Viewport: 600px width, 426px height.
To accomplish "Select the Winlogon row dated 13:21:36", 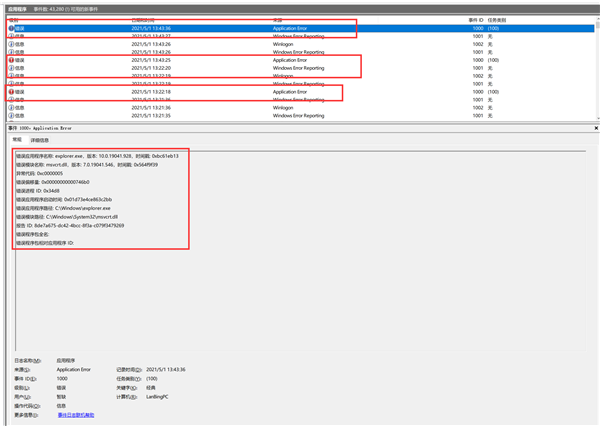I will pos(300,108).
